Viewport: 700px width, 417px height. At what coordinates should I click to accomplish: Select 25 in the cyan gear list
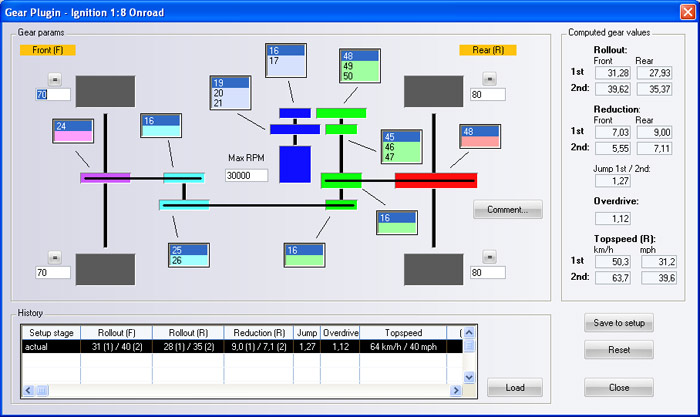point(189,250)
